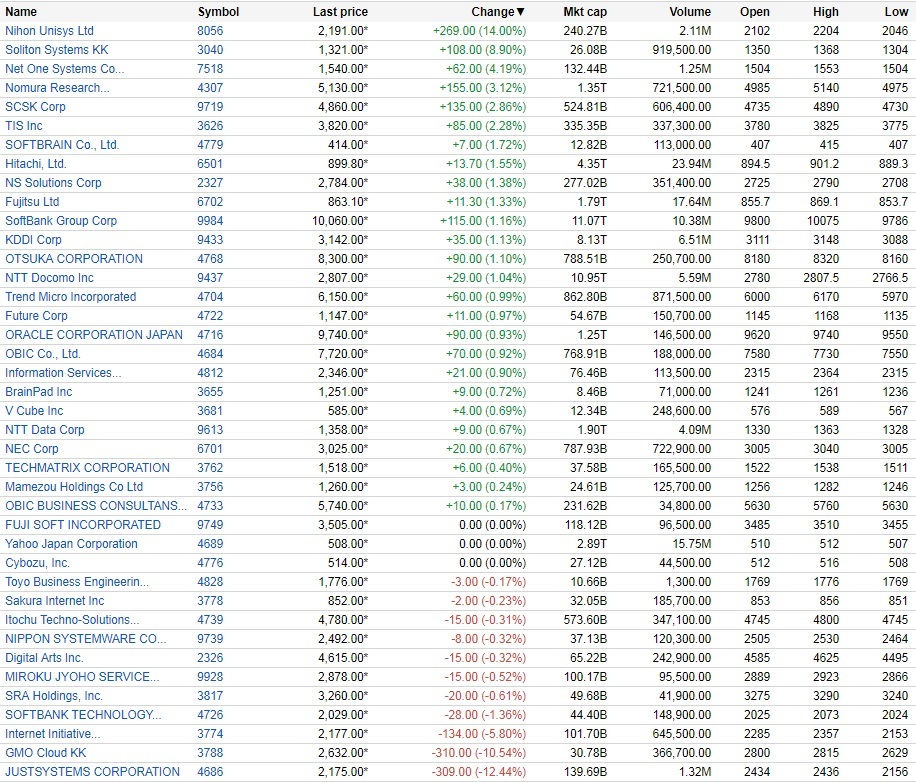Open SOFTBANK TECHNOLOGY... link
Viewport: 916px width, 782px height.
(x=84, y=715)
